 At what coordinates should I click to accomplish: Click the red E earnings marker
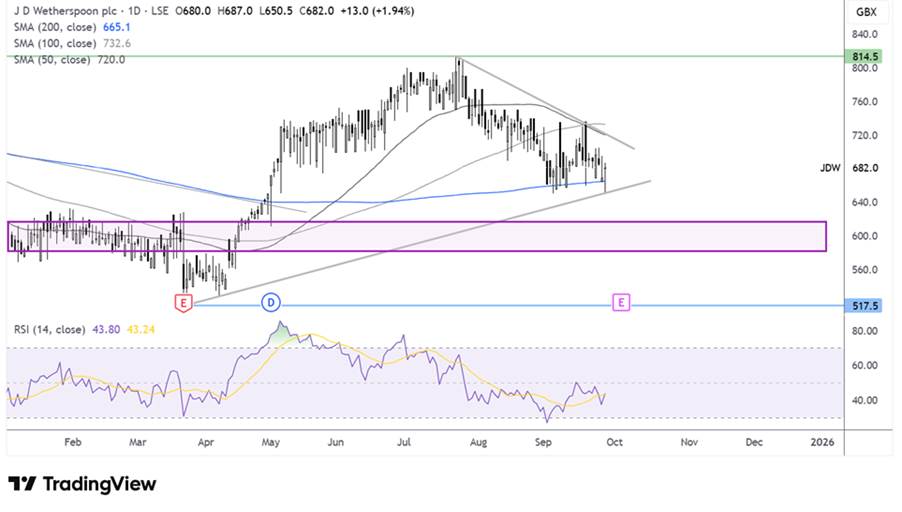click(183, 303)
